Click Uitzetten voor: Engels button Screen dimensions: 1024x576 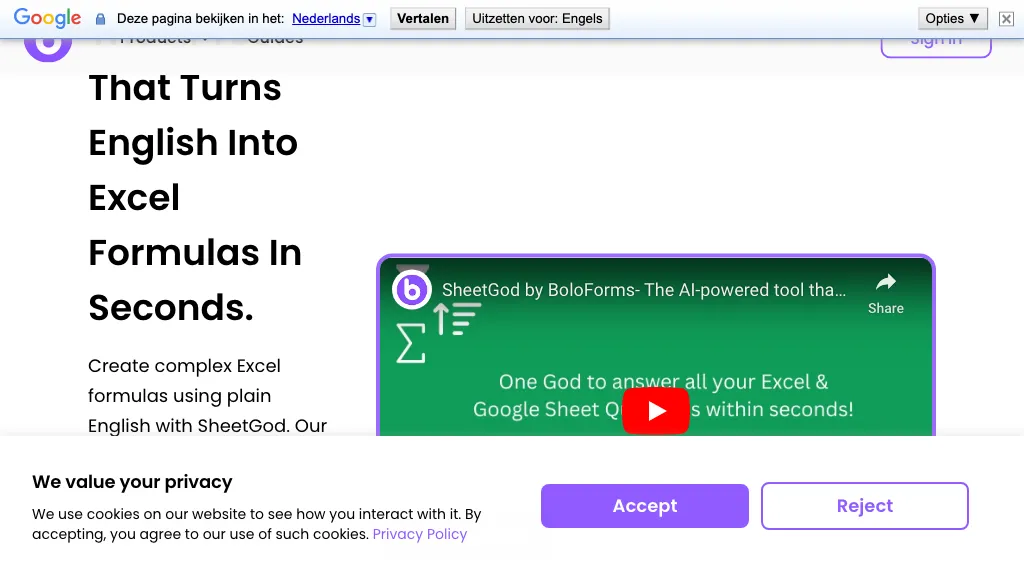click(537, 18)
